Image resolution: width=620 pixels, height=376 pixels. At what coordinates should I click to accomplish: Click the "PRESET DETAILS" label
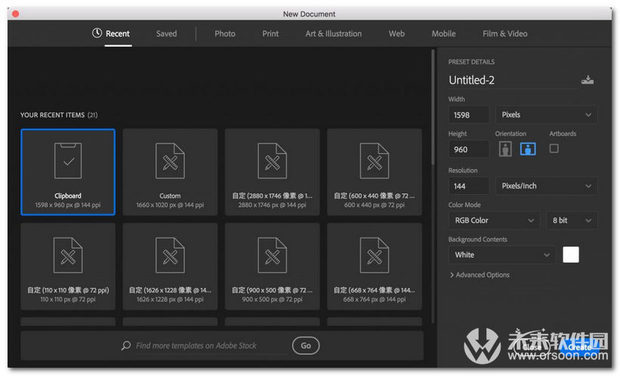click(471, 62)
